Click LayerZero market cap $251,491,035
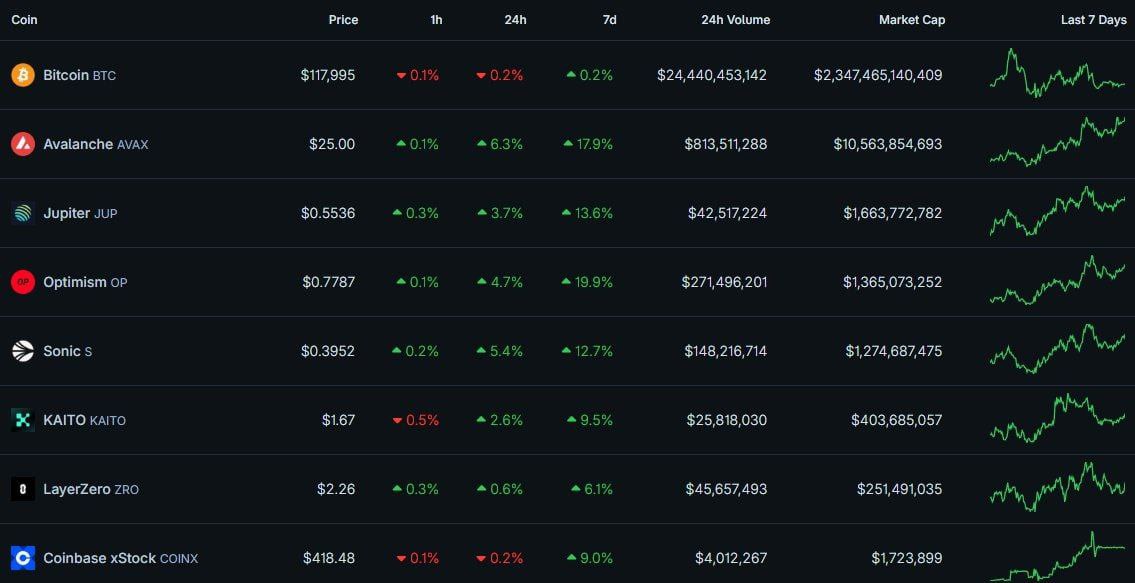This screenshot has width=1135, height=583. [900, 490]
